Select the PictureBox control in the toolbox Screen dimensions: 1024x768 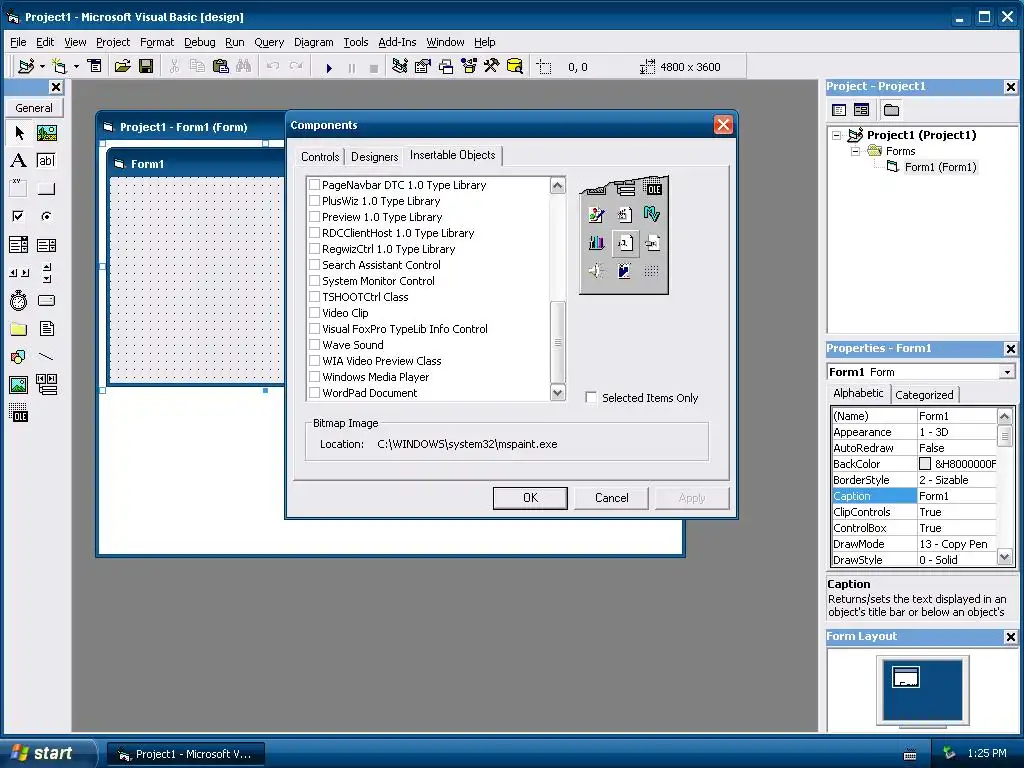click(x=46, y=133)
